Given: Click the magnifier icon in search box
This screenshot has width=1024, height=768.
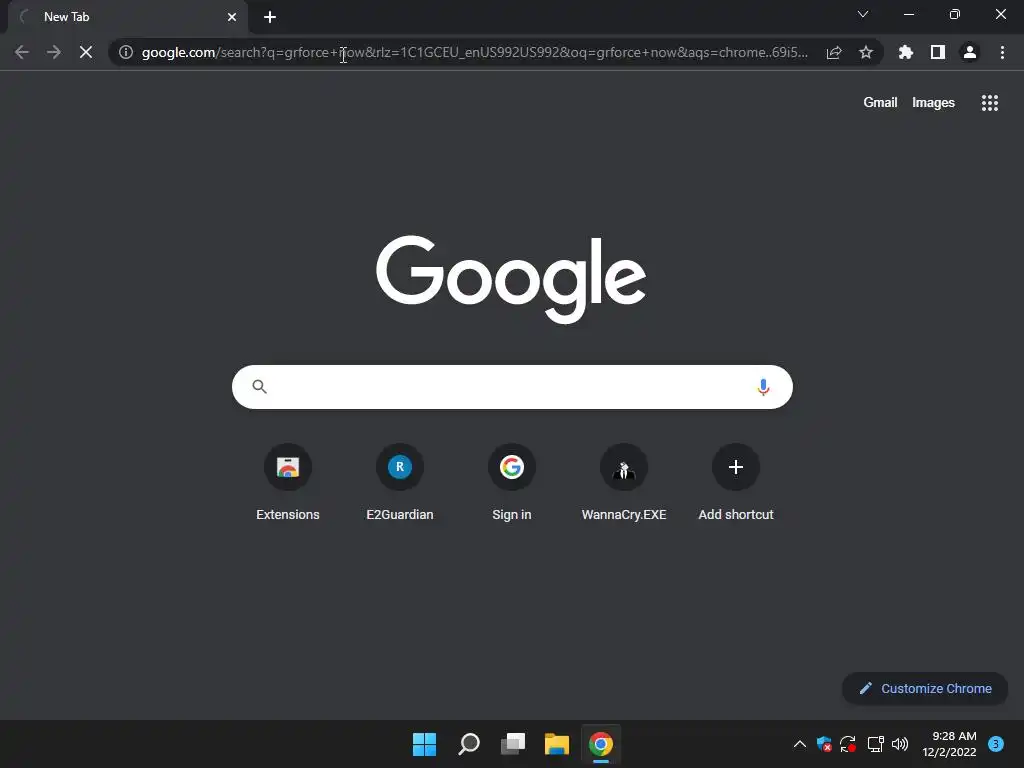Looking at the screenshot, I should (259, 387).
